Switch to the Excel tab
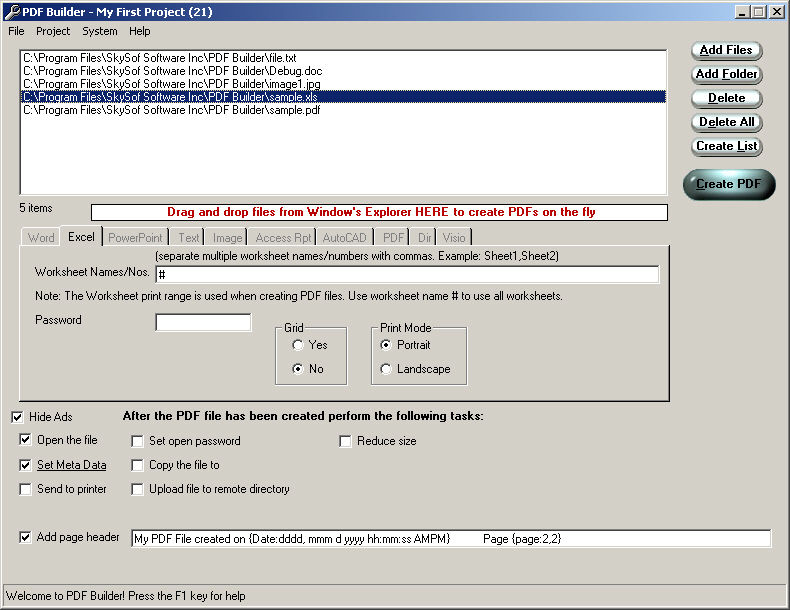The image size is (790, 610). 81,237
